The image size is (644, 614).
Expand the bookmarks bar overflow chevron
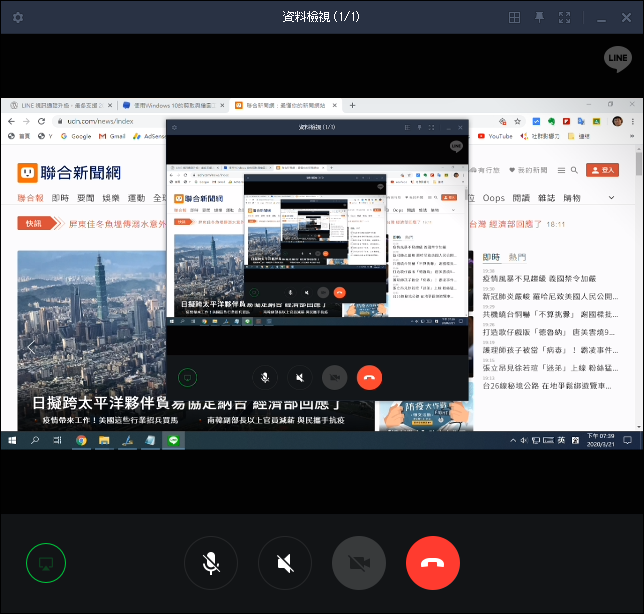click(x=632, y=136)
